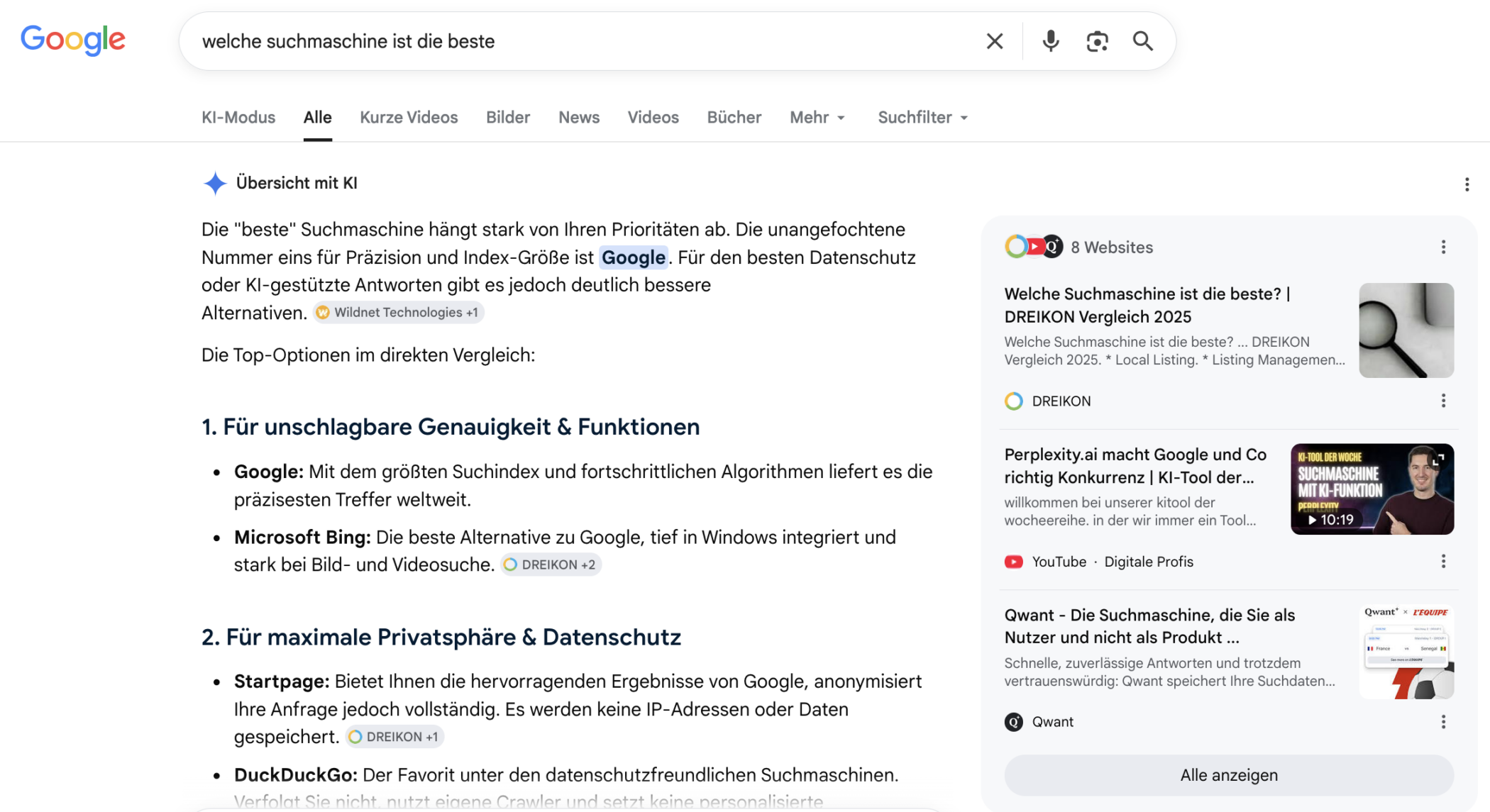This screenshot has width=1490, height=812.
Task: Click the 8 Websites label
Action: 1112,247
